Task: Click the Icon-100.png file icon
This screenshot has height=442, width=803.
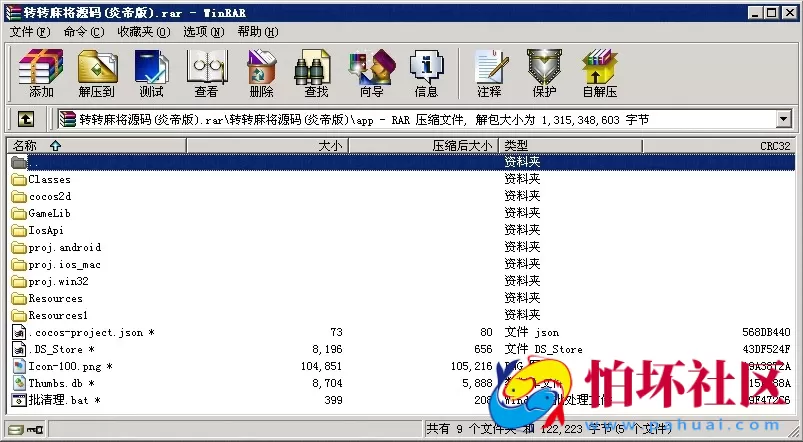Action: (x=19, y=366)
